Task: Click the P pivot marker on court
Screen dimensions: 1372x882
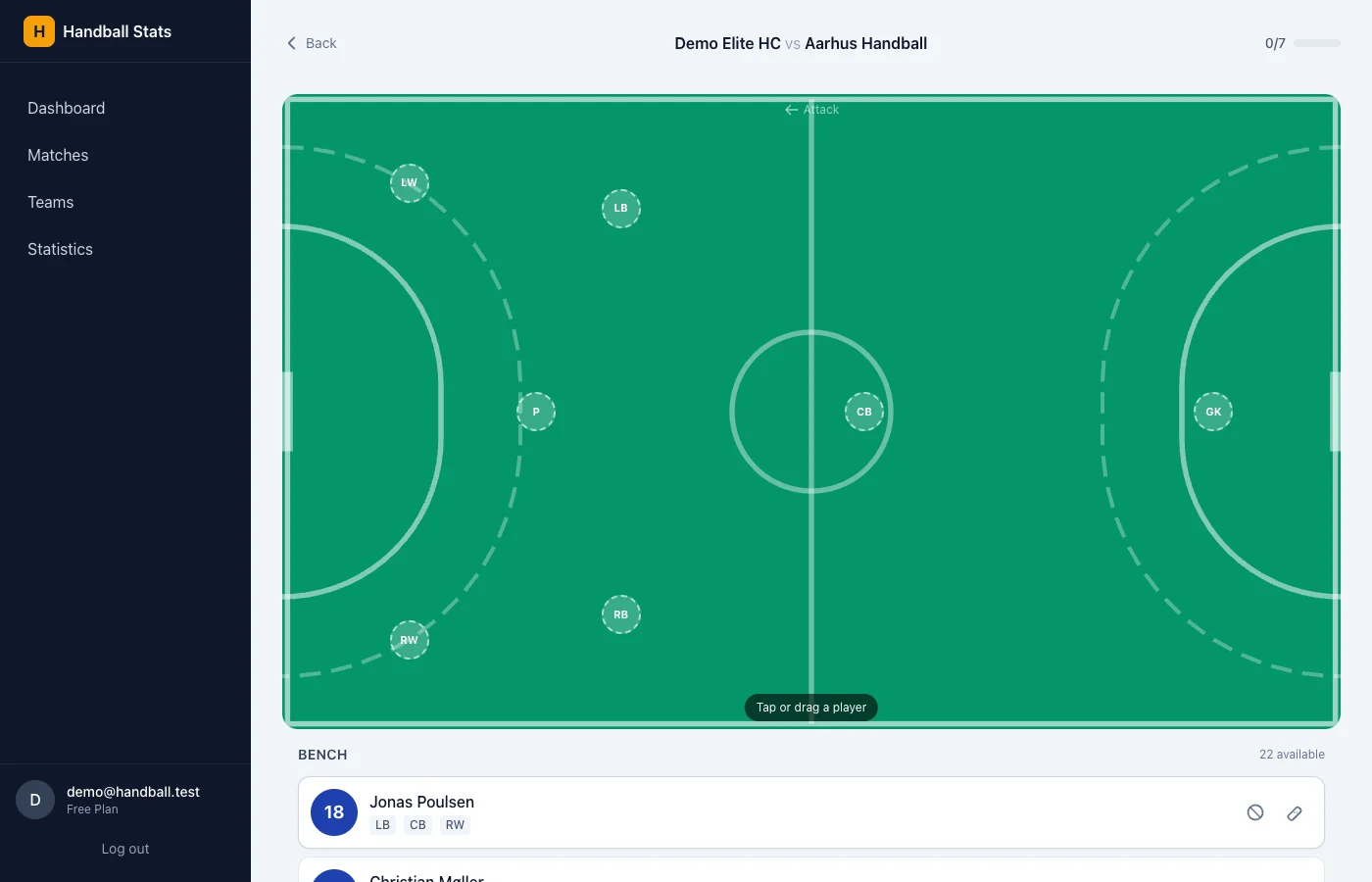Action: 535,411
